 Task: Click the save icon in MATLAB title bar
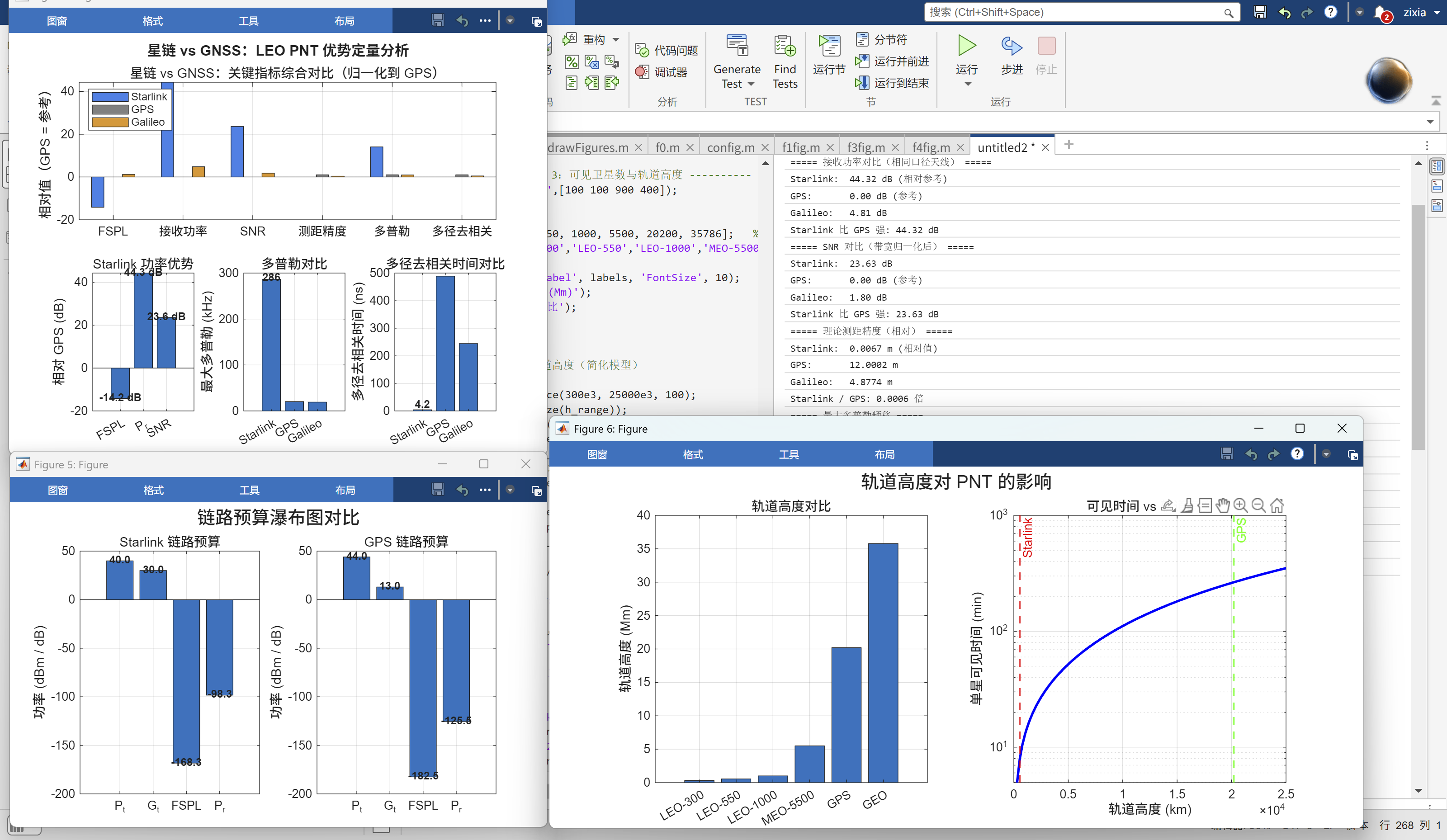click(1260, 12)
